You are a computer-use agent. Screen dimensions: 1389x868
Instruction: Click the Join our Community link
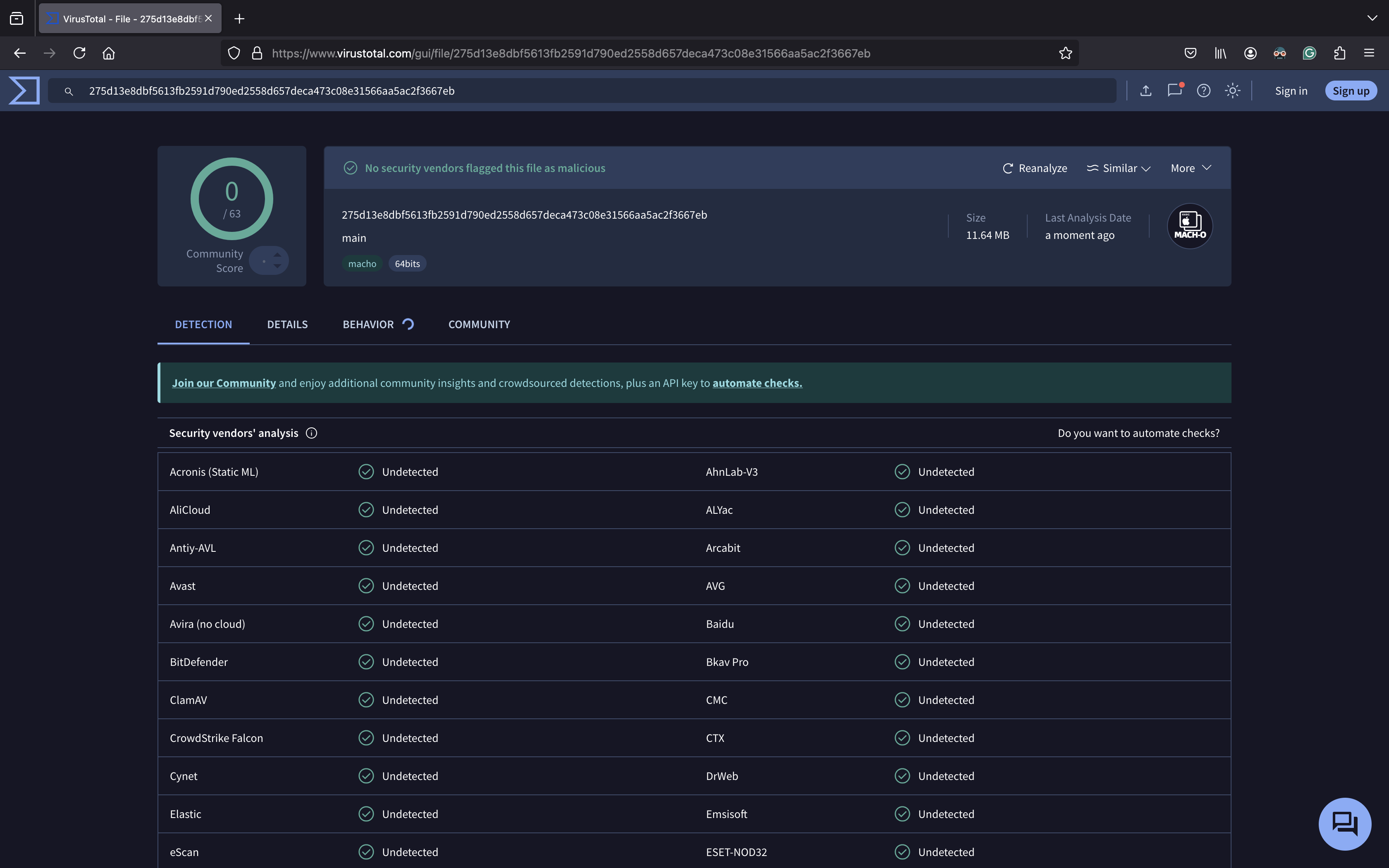224,383
